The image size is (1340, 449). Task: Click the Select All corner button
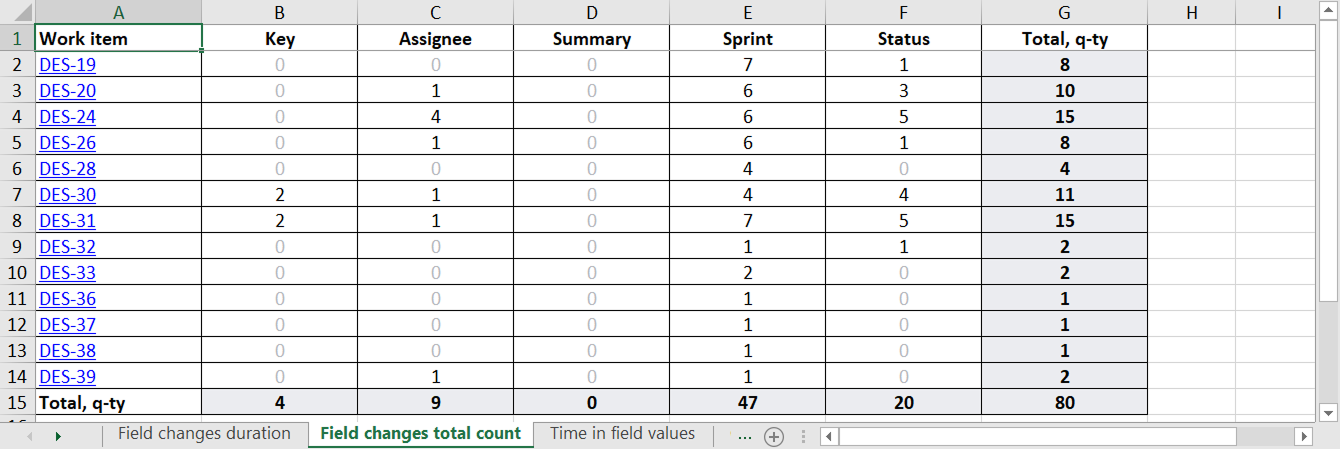[x=17, y=12]
